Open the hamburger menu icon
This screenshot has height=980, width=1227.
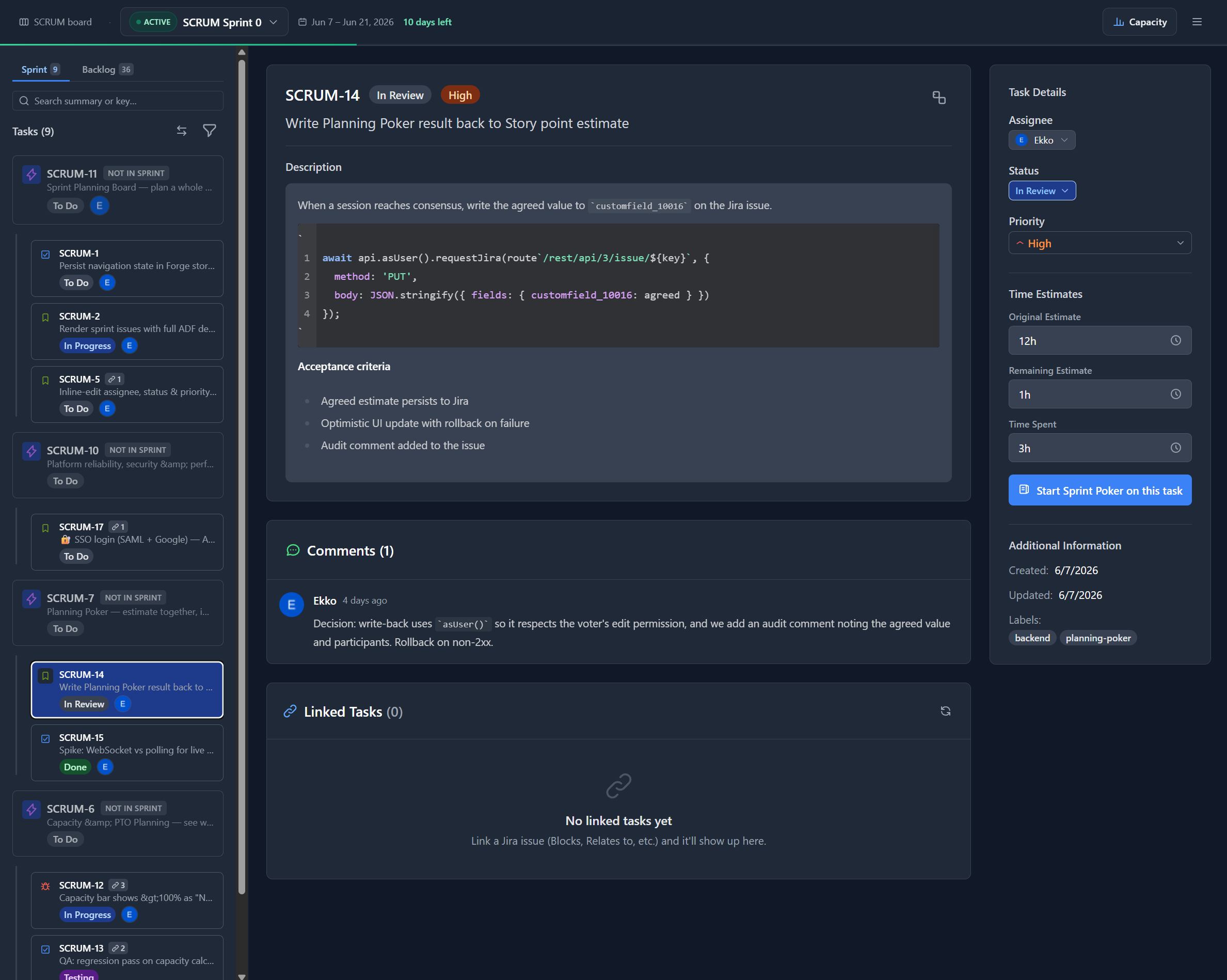[x=1197, y=22]
